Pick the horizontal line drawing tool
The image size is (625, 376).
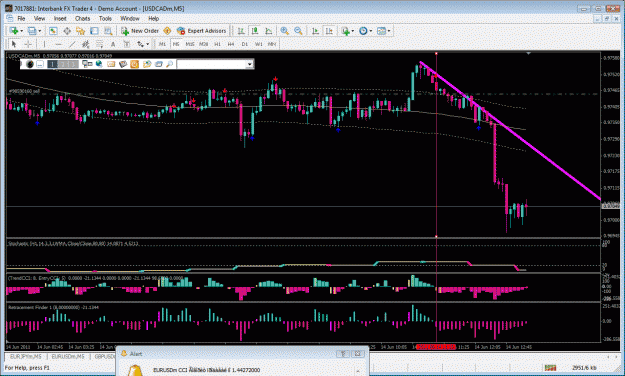[x=59, y=44]
